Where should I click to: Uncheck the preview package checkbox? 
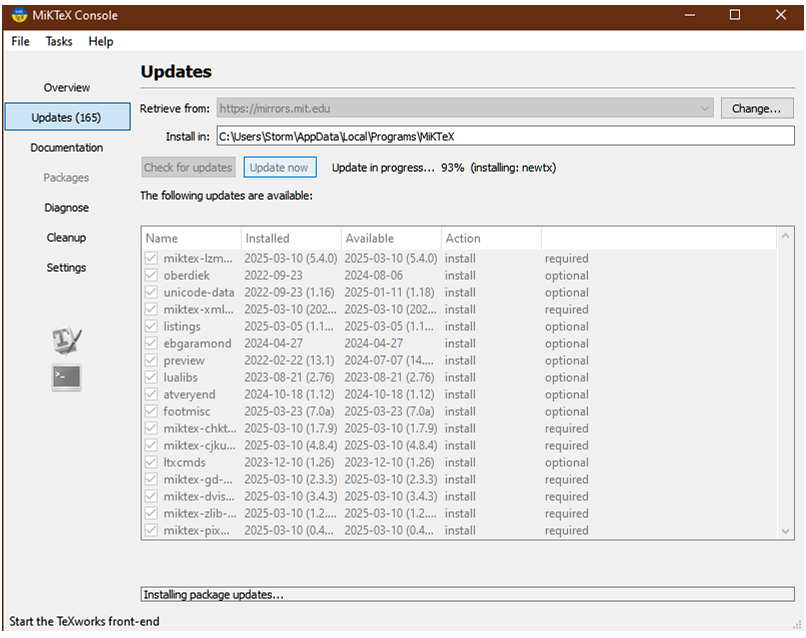click(x=151, y=360)
